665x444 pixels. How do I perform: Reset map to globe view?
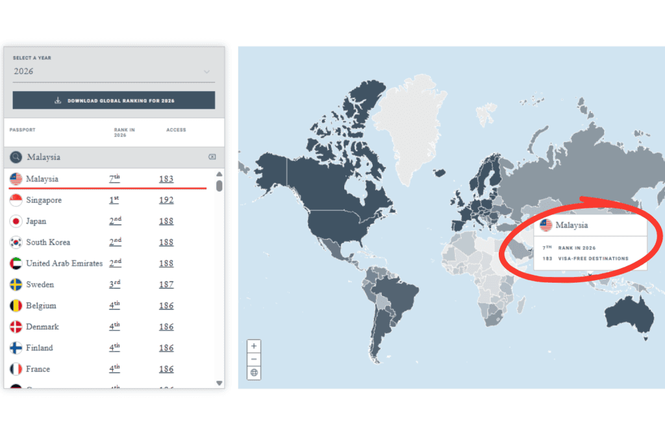point(254,373)
